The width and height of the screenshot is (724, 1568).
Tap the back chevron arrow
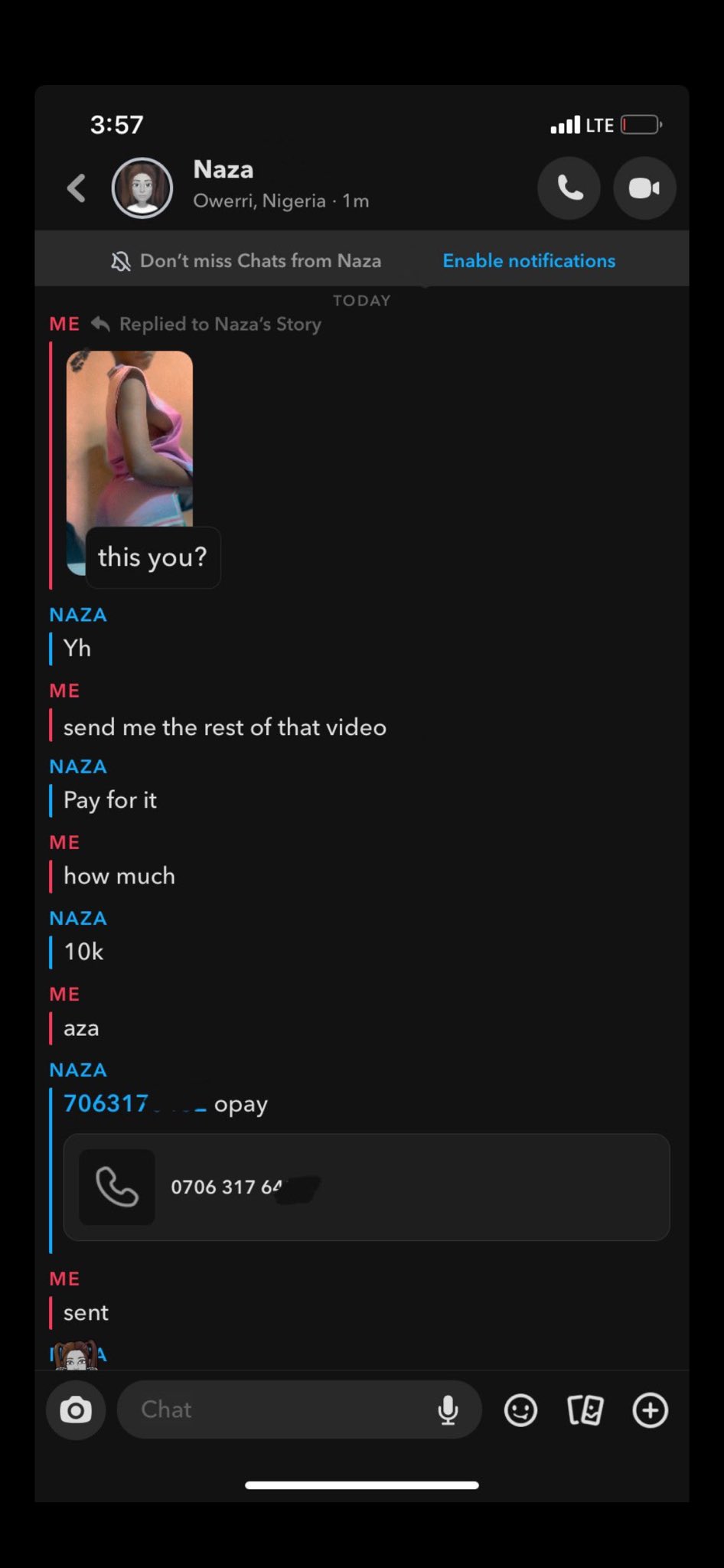click(x=77, y=188)
